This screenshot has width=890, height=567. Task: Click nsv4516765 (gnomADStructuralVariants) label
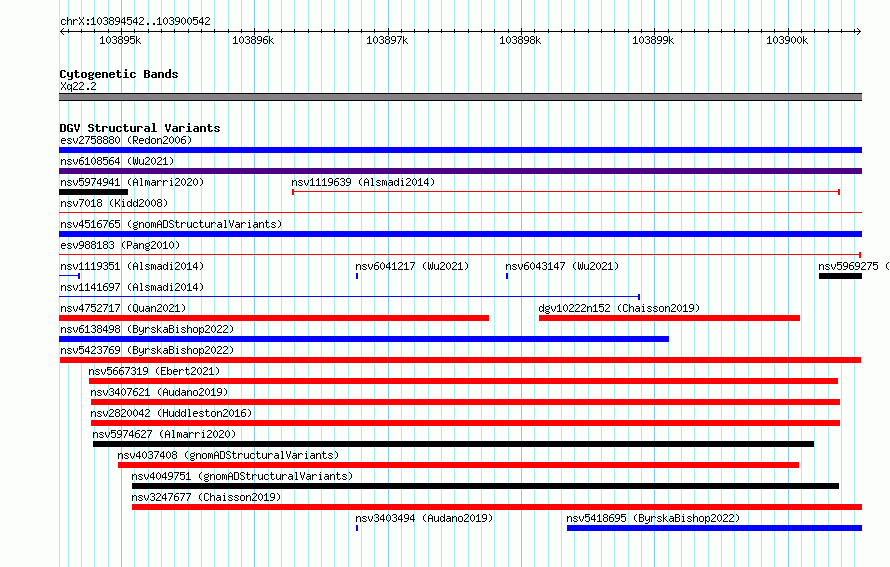click(171, 224)
